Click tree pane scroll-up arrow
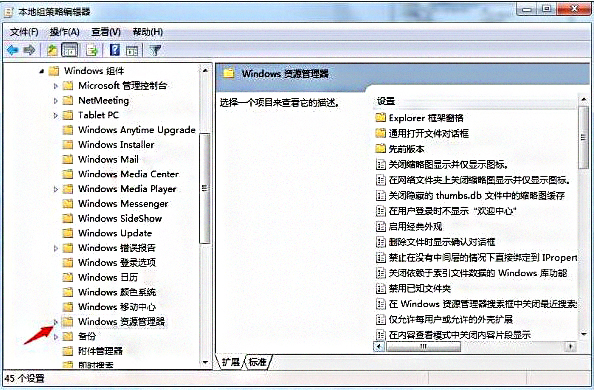The width and height of the screenshot is (594, 390). (x=205, y=70)
